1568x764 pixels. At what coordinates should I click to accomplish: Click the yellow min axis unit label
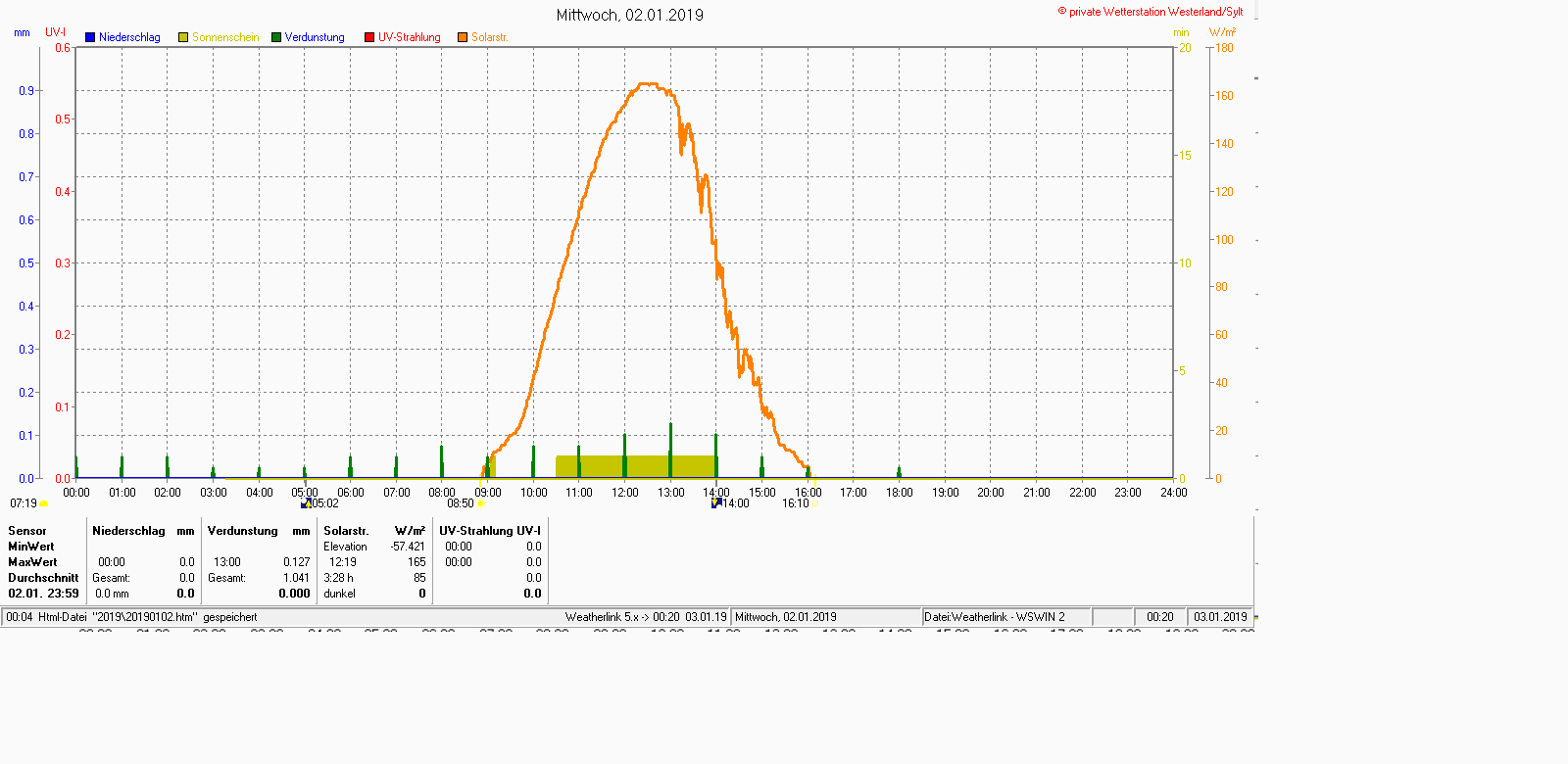(x=1181, y=32)
